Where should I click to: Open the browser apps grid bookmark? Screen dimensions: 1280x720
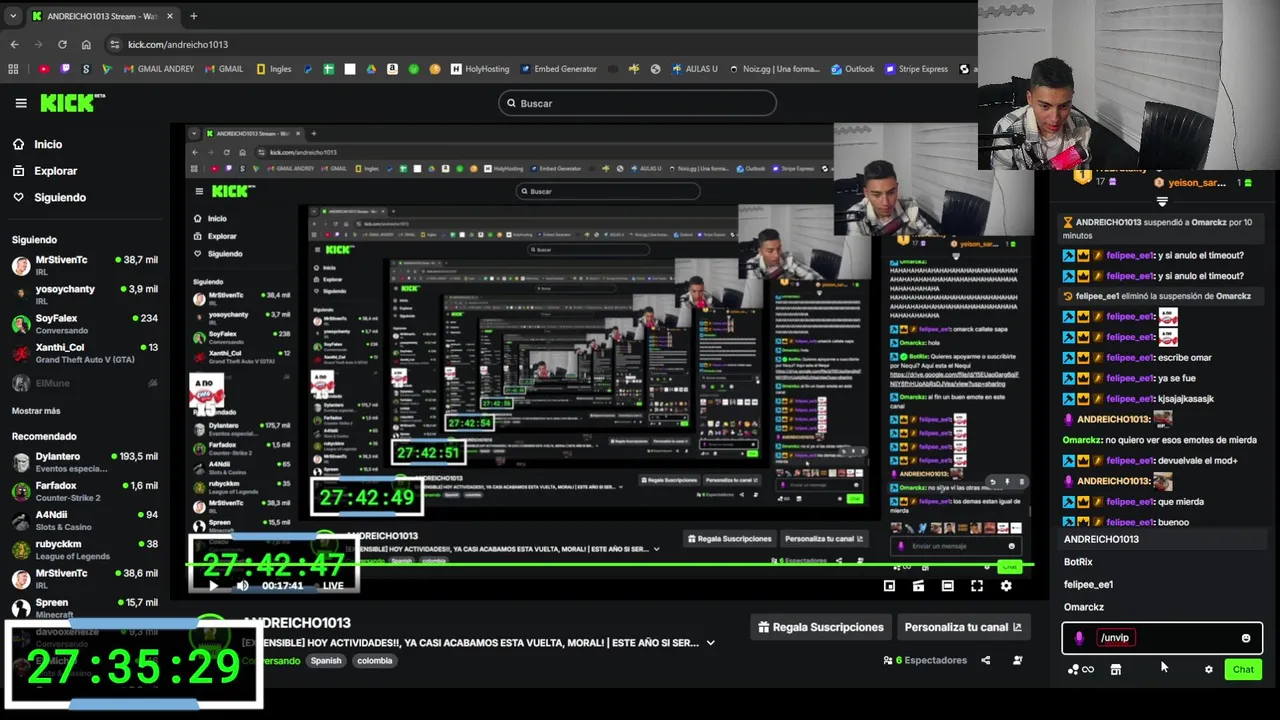click(13, 69)
